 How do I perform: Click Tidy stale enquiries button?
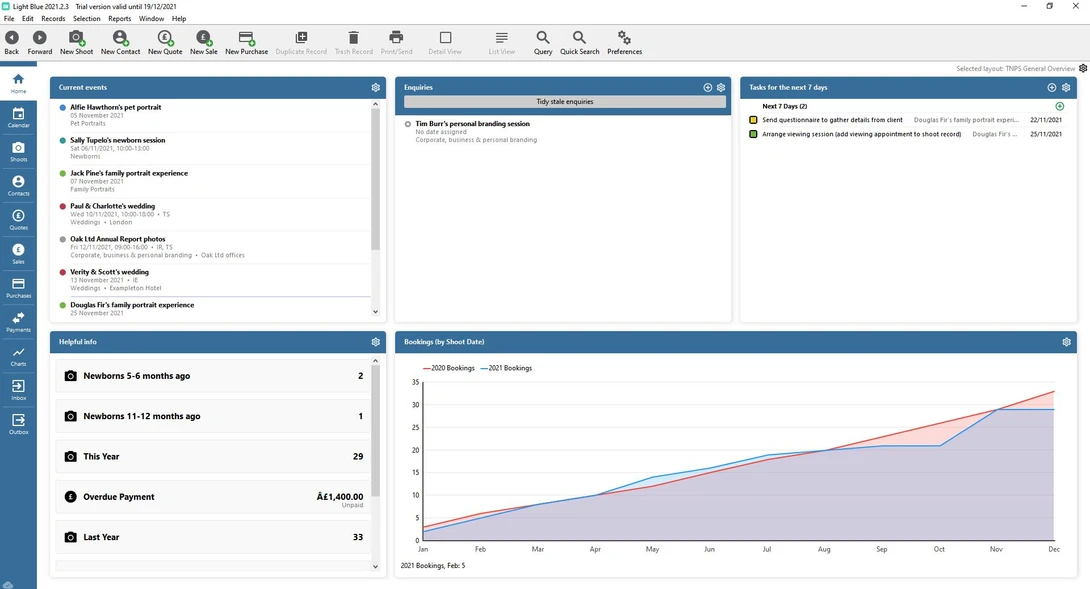click(x=564, y=102)
